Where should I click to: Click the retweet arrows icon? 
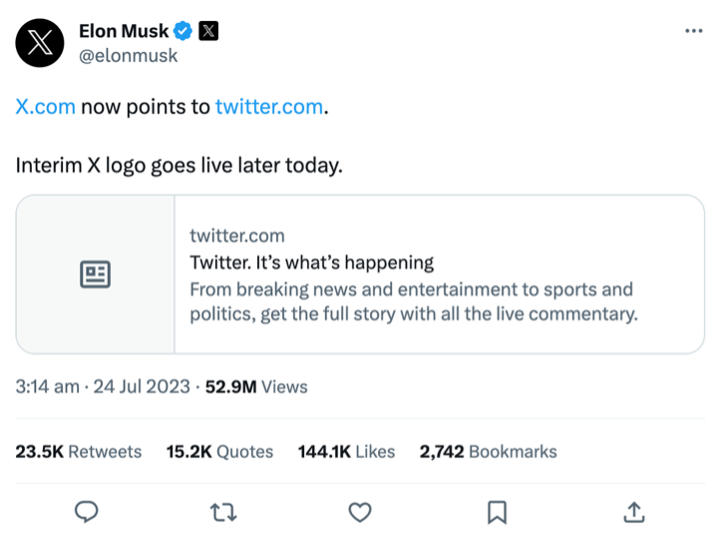pos(223,512)
